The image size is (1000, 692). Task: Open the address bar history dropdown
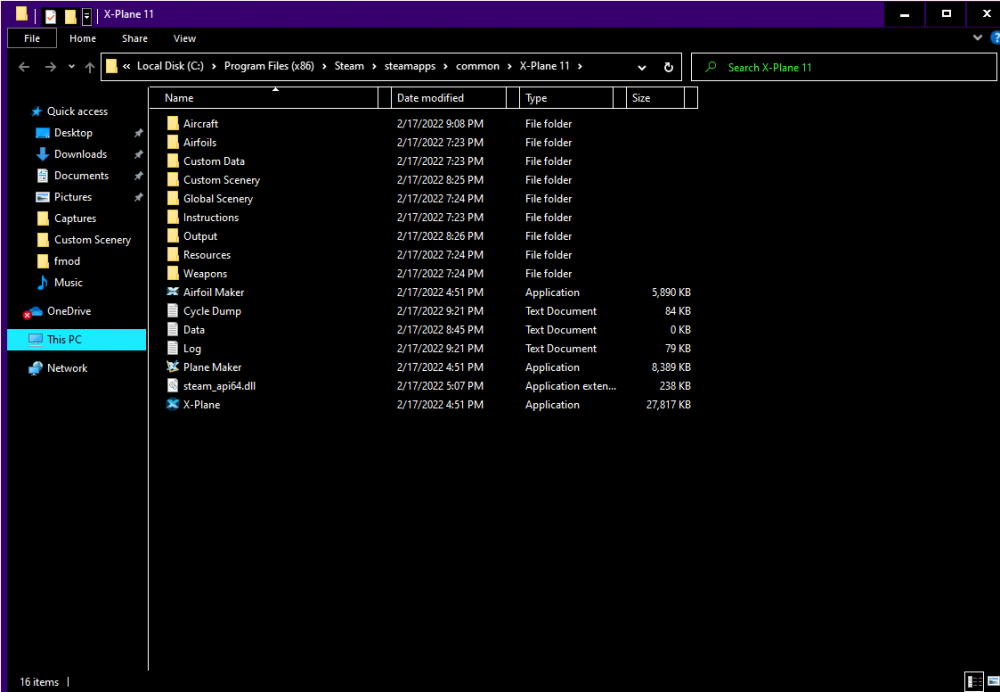pos(642,67)
